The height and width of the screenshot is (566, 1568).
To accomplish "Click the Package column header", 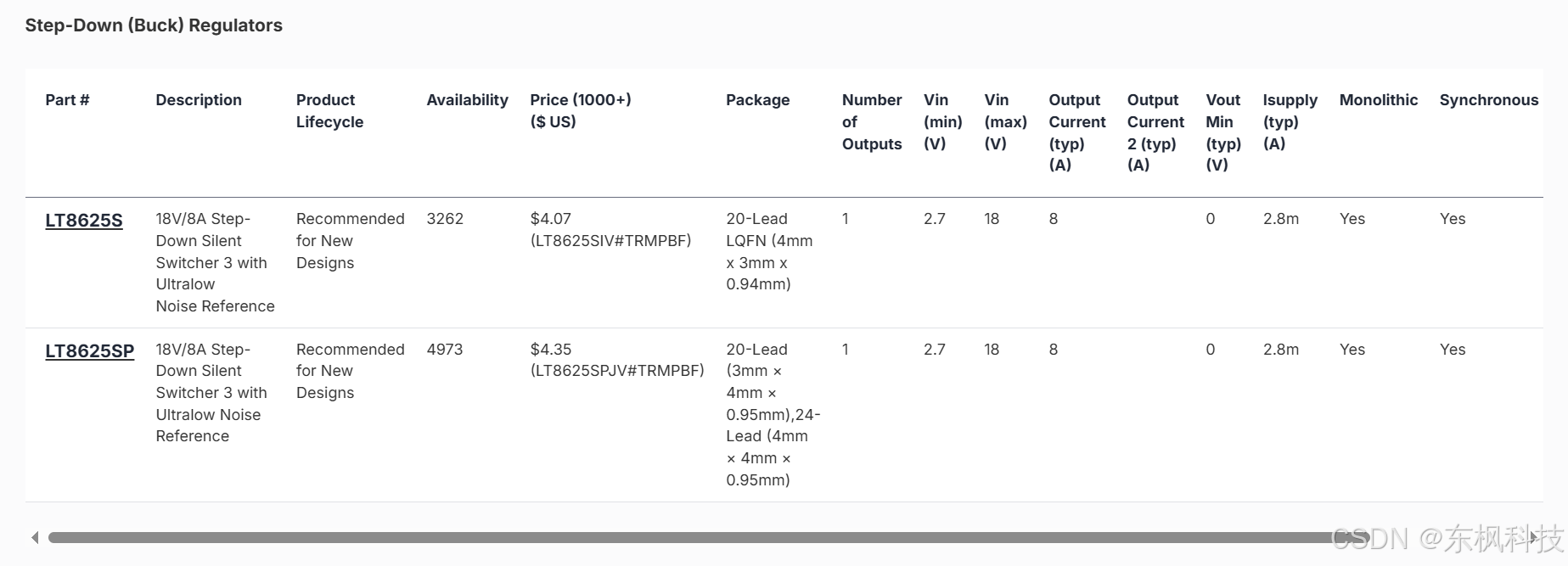I will 757,100.
